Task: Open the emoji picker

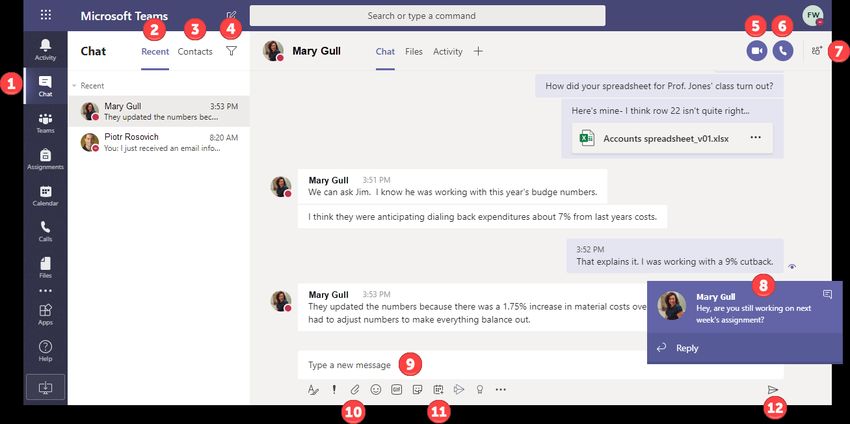Action: pyautogui.click(x=376, y=389)
